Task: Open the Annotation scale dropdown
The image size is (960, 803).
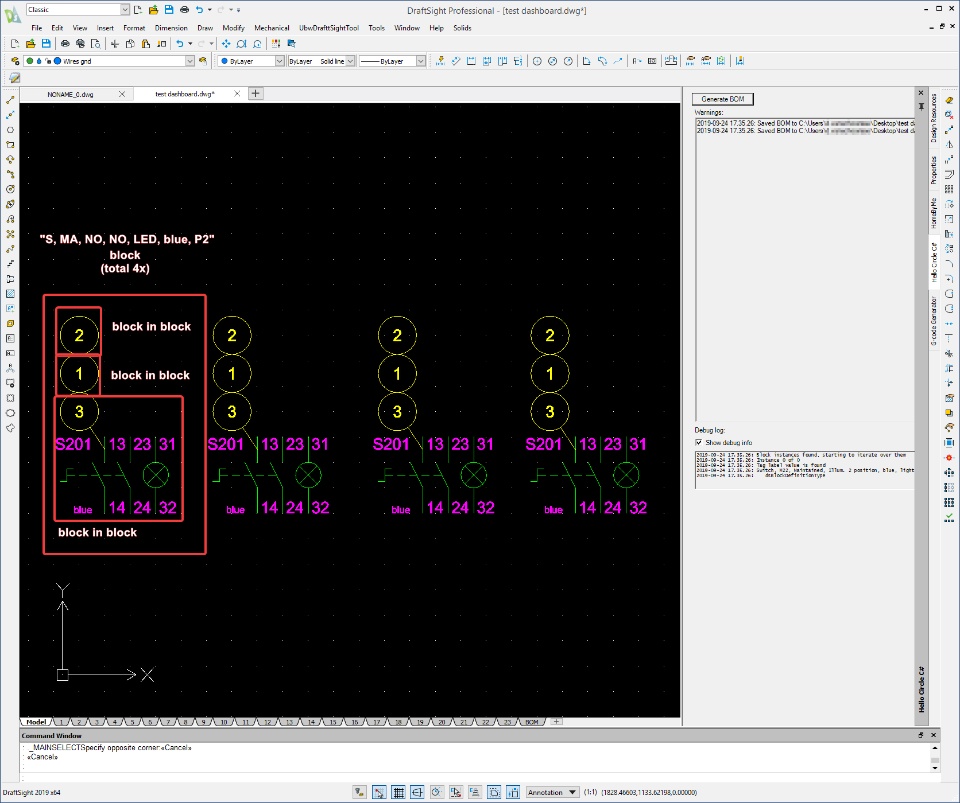Action: click(x=553, y=792)
